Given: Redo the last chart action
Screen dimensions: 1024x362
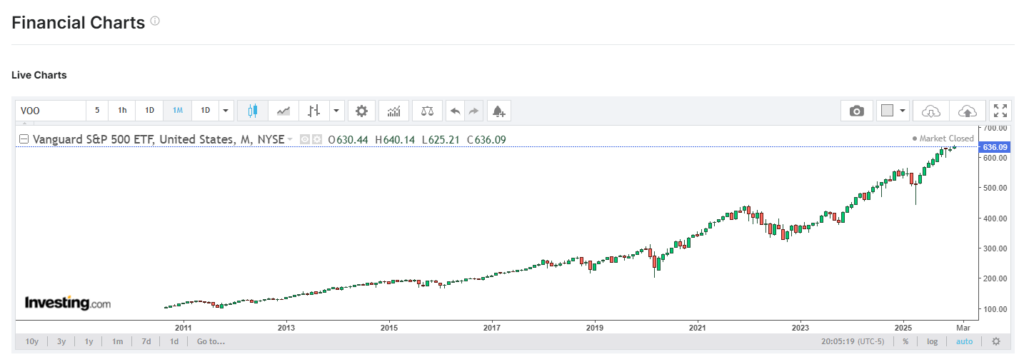Looking at the screenshot, I should 473,110.
